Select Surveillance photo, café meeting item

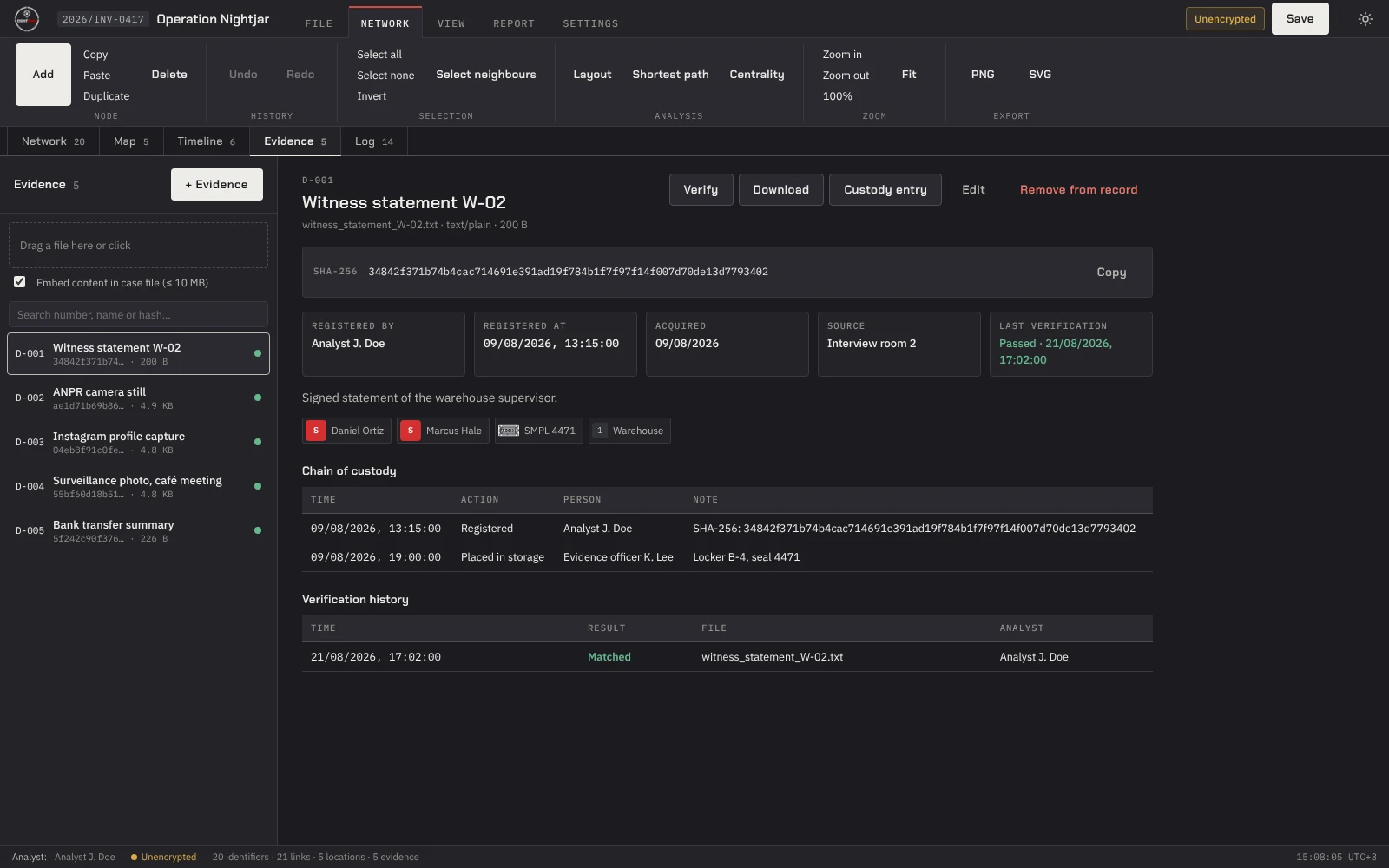click(x=138, y=487)
